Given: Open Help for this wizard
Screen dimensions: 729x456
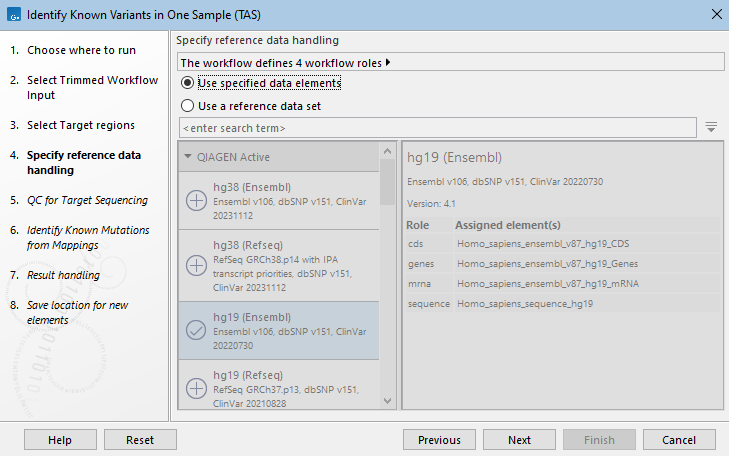Looking at the screenshot, I should coord(60,440).
